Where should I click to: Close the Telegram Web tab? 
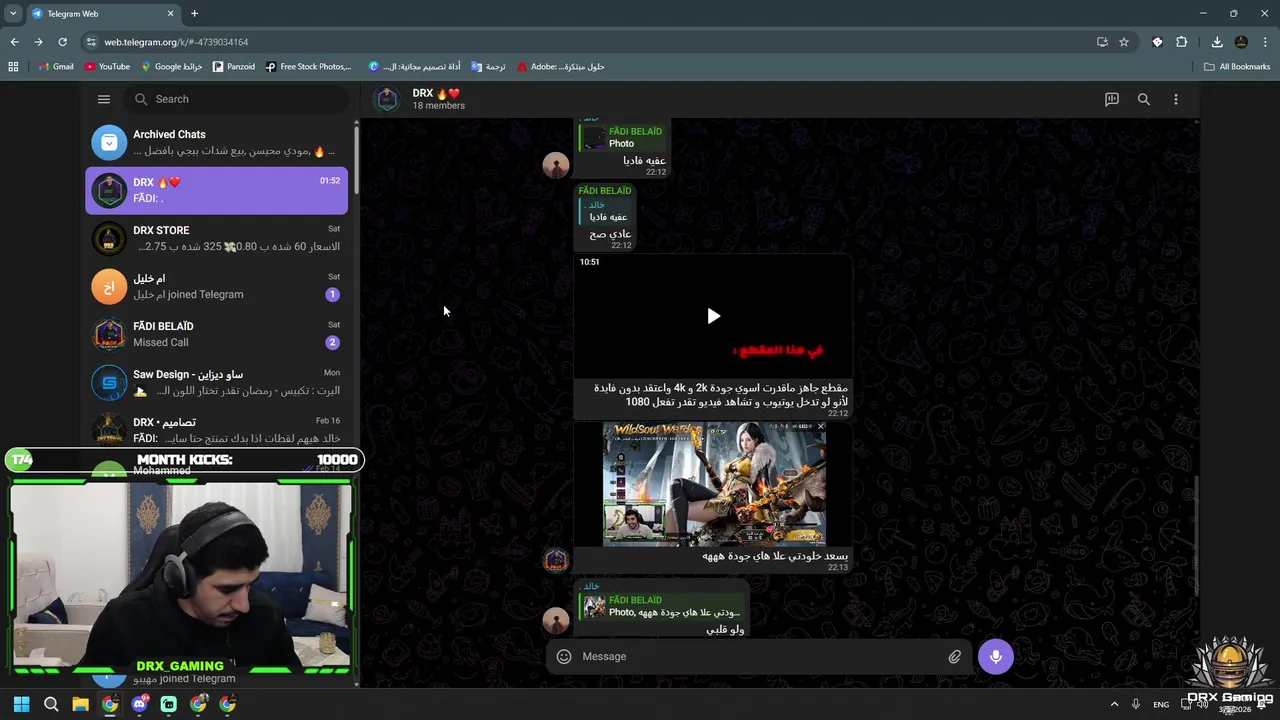[170, 13]
